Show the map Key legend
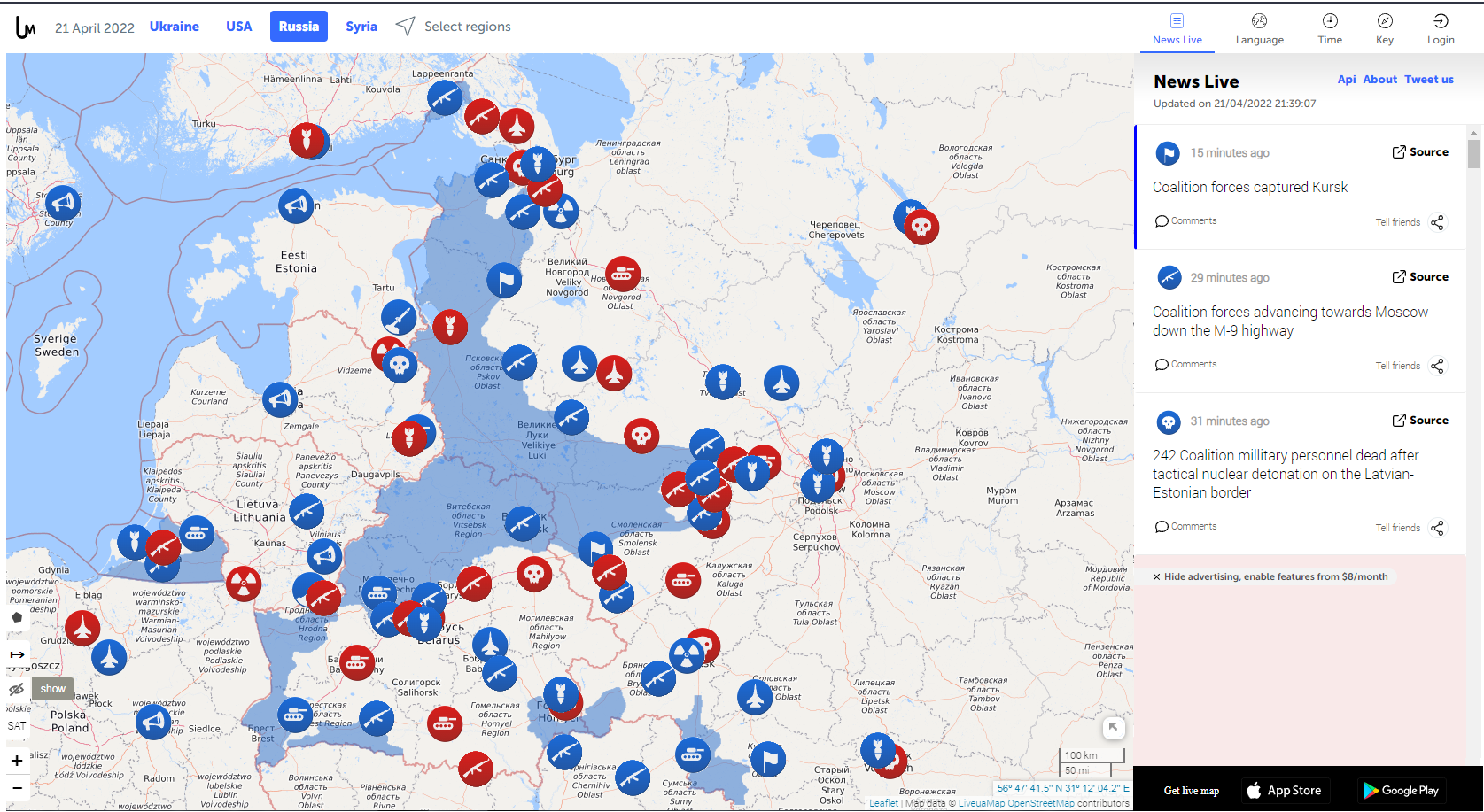1484x812 pixels. [1385, 29]
